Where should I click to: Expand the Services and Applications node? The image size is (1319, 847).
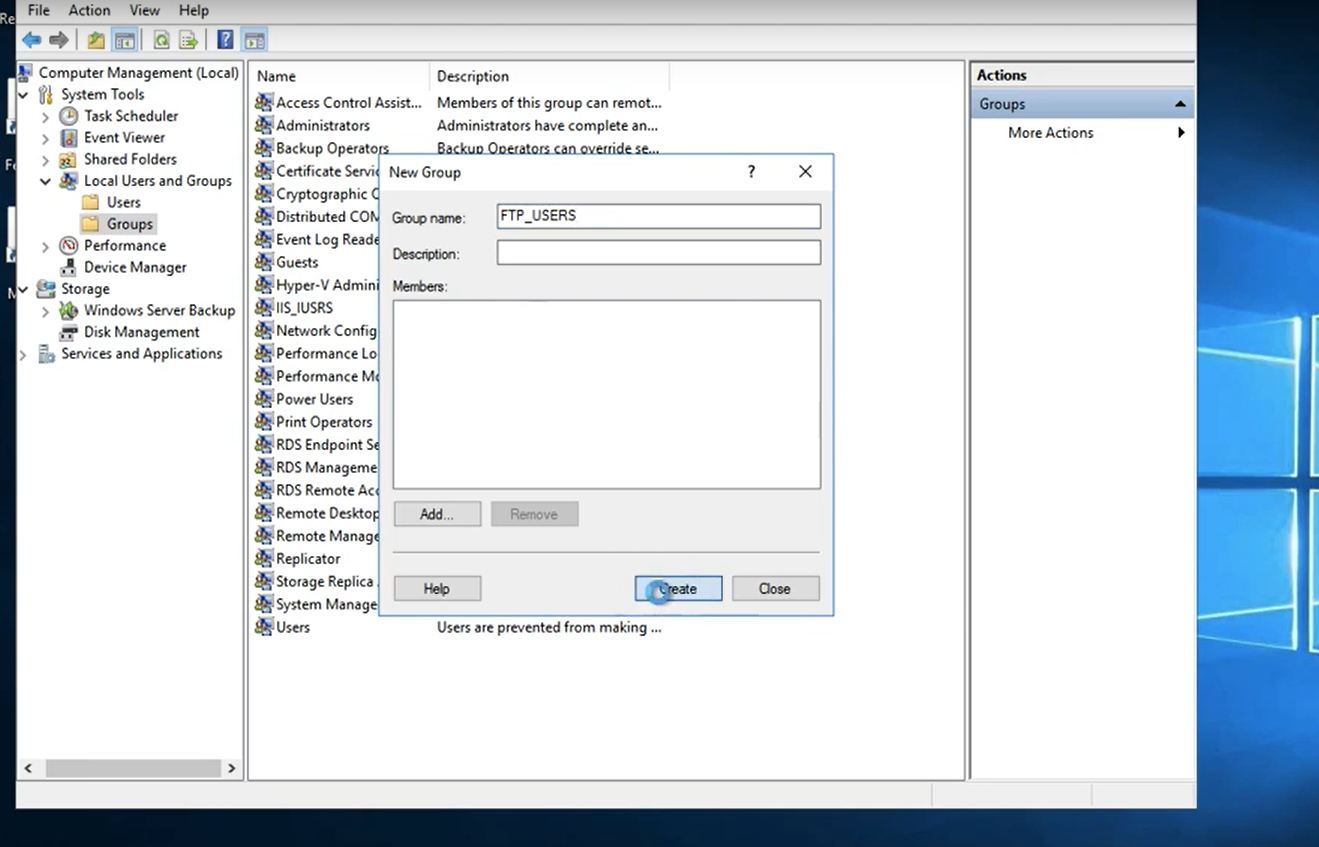point(23,355)
